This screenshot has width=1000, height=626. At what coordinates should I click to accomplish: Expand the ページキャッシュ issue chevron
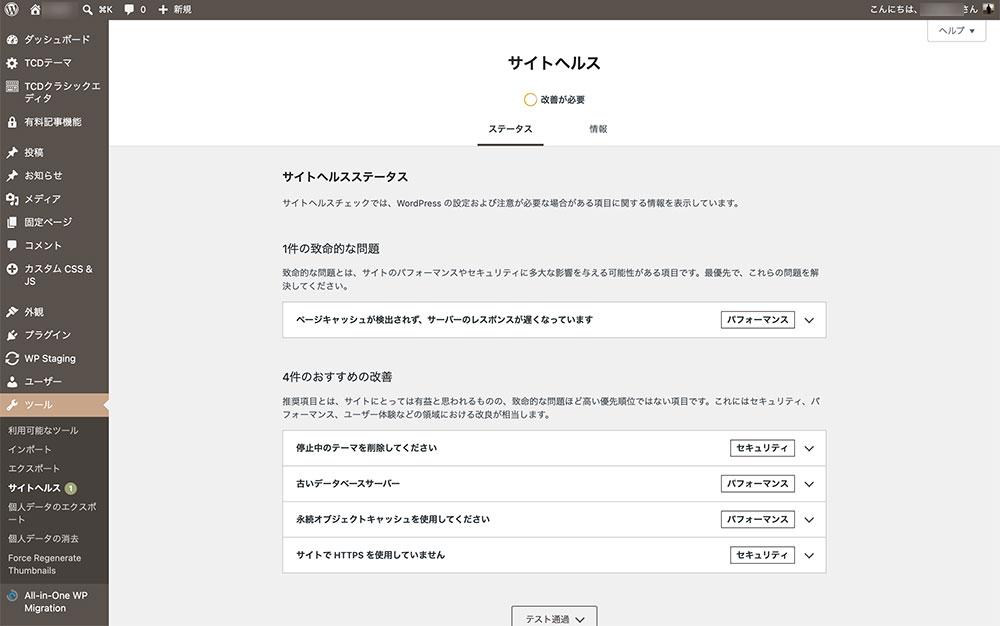[809, 320]
